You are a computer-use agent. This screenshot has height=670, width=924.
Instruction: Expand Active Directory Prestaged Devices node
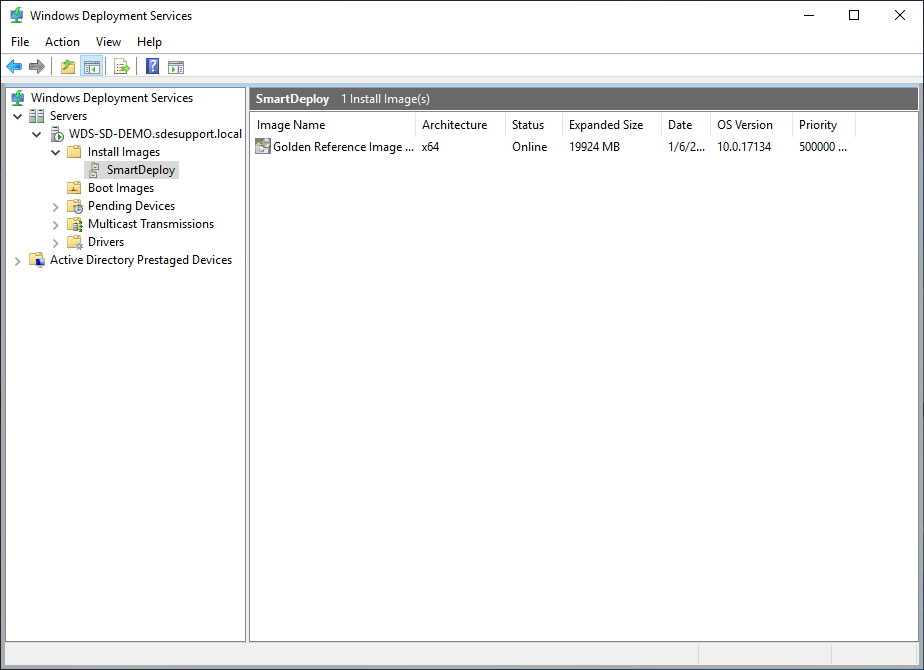[18, 261]
